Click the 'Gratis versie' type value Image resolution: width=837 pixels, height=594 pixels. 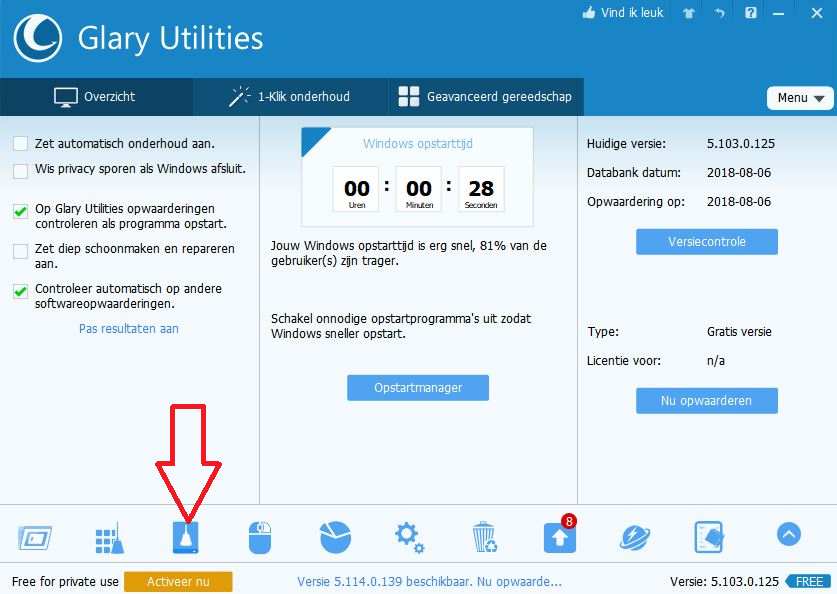(x=739, y=331)
